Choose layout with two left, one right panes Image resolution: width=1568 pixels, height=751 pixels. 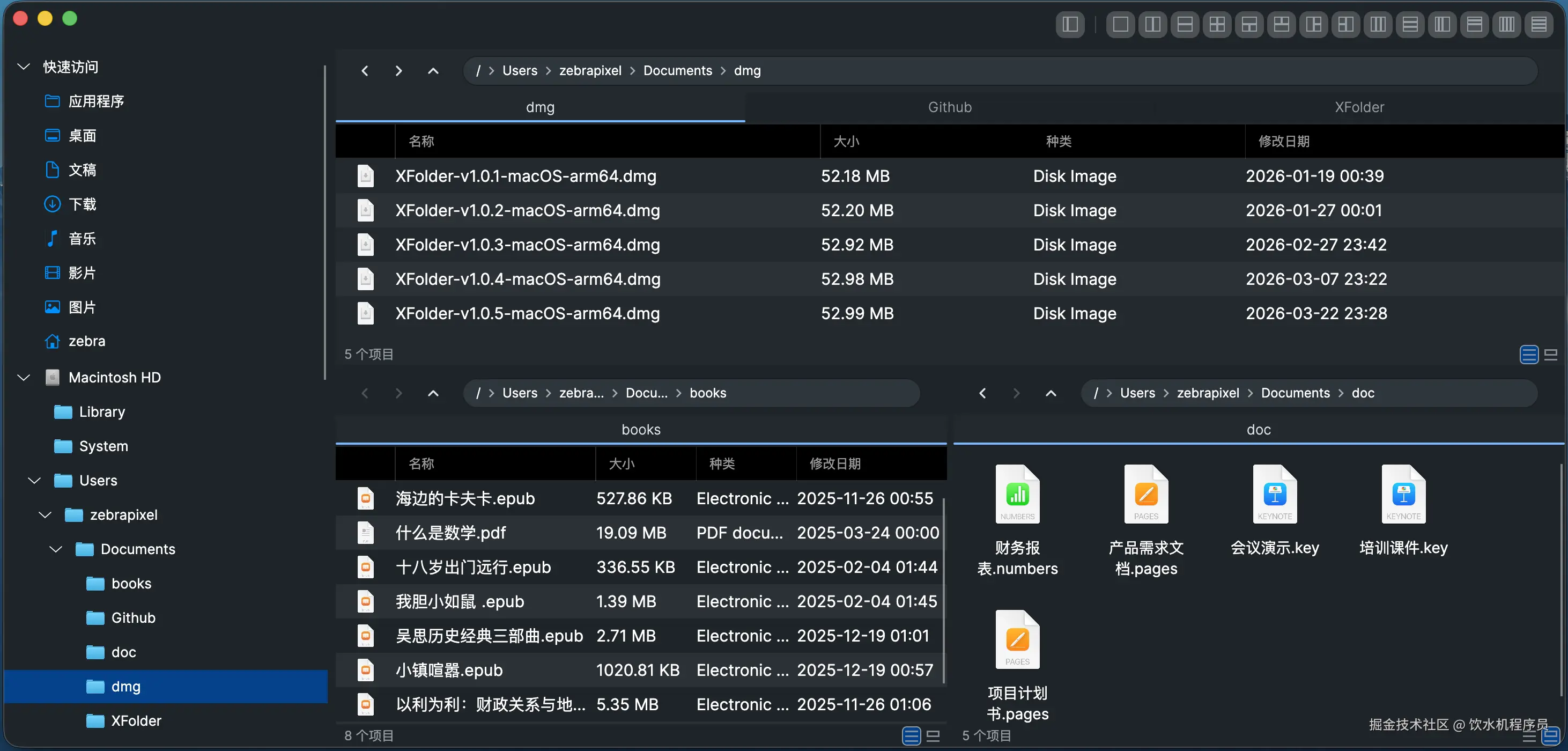pos(1346,24)
